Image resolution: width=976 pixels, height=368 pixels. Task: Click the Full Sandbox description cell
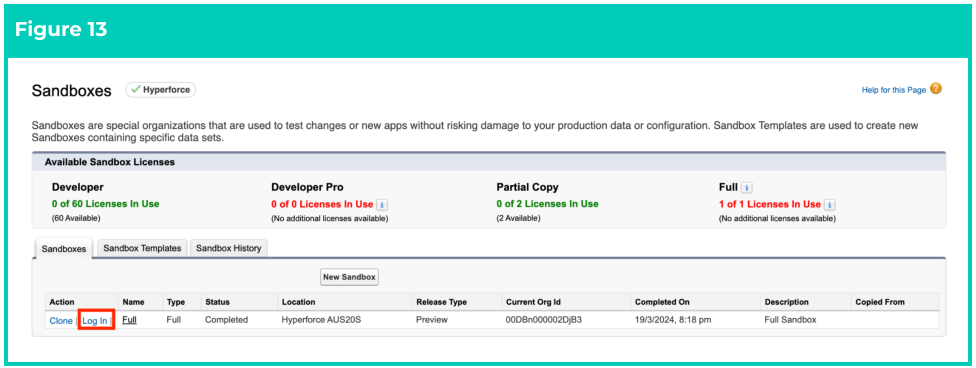pyautogui.click(x=790, y=320)
